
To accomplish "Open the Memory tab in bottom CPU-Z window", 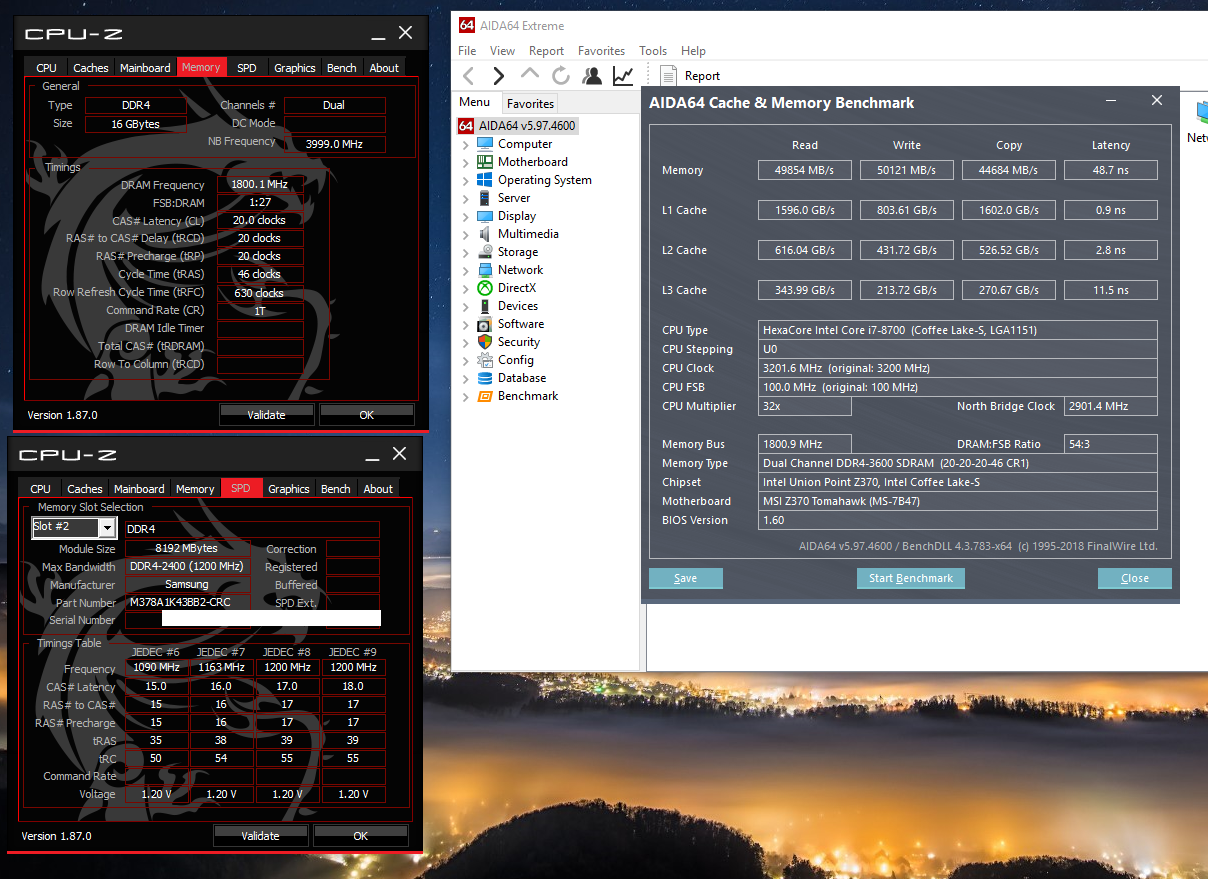I will [195, 489].
